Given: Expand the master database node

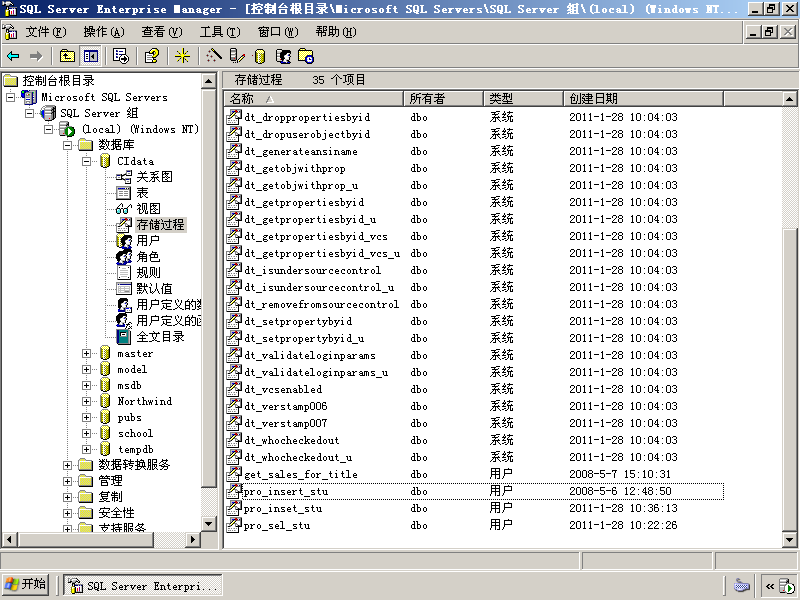Looking at the screenshot, I should (x=86, y=353).
